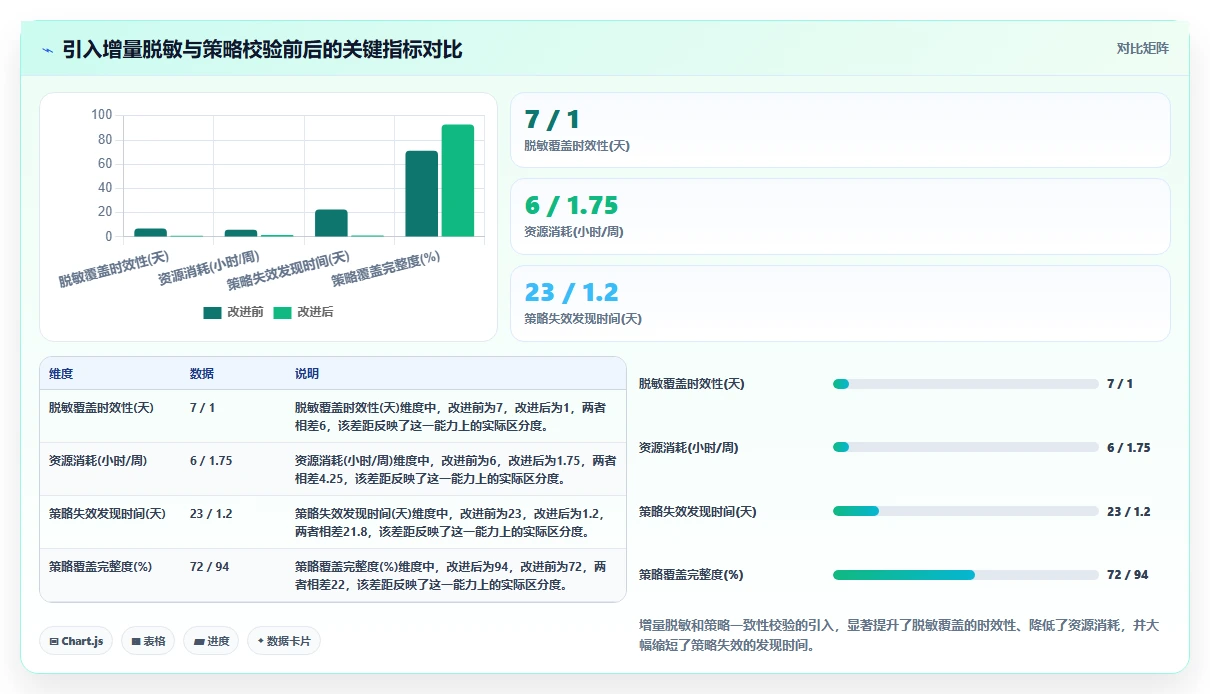Click the 表格 tag chip
1210x694 pixels.
coord(148,641)
